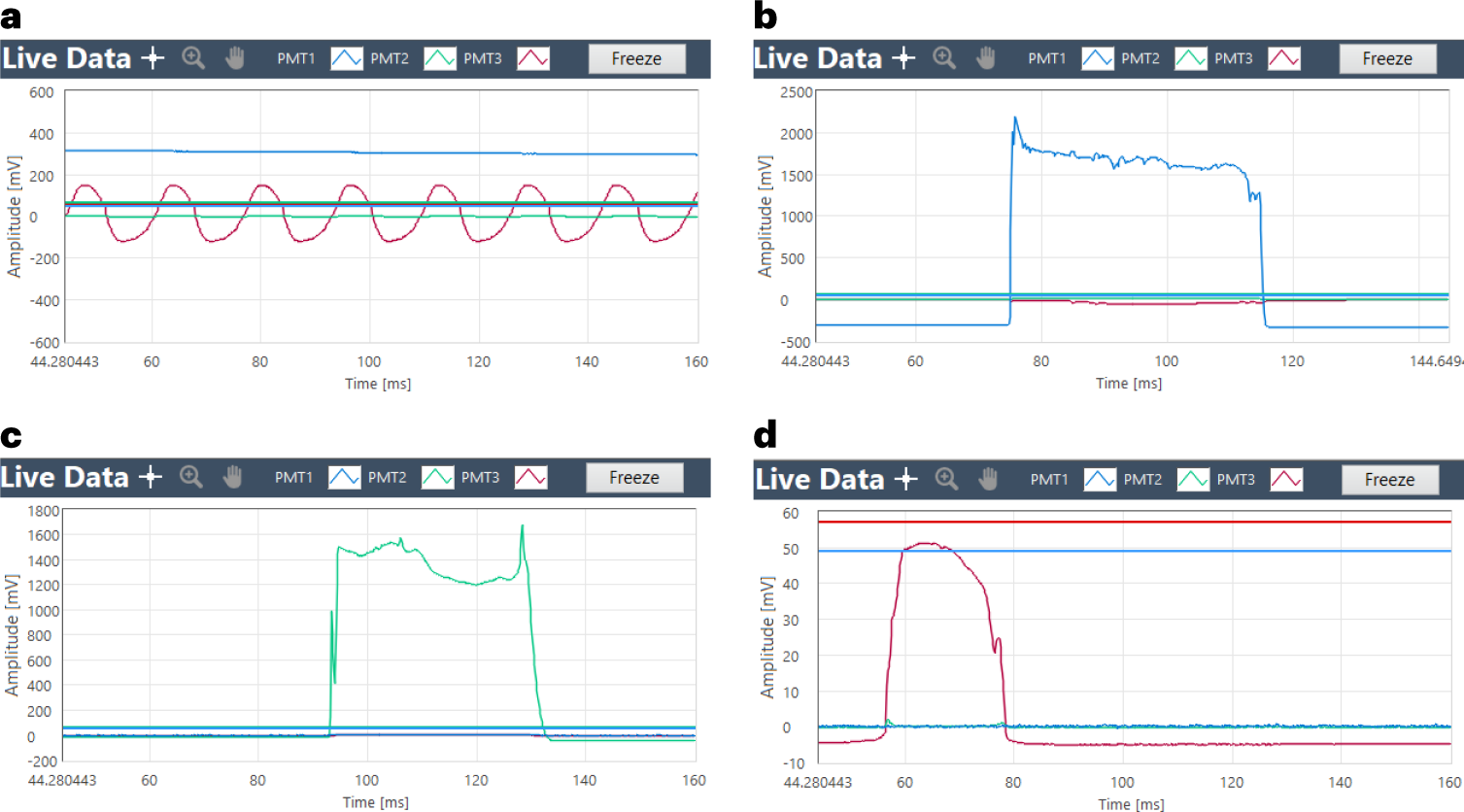Click the Live Data title in panel d
The width and height of the screenshot is (1464, 812).
820,479
